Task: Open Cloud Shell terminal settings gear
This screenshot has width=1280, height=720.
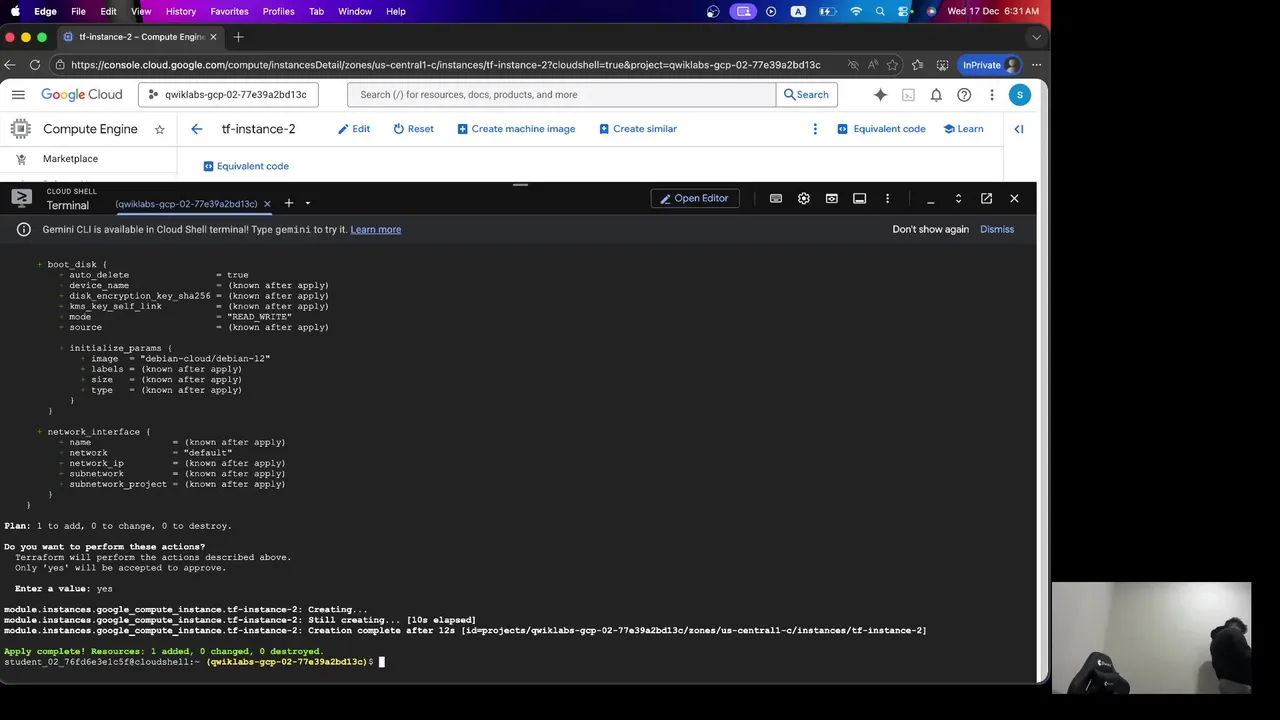Action: [803, 198]
